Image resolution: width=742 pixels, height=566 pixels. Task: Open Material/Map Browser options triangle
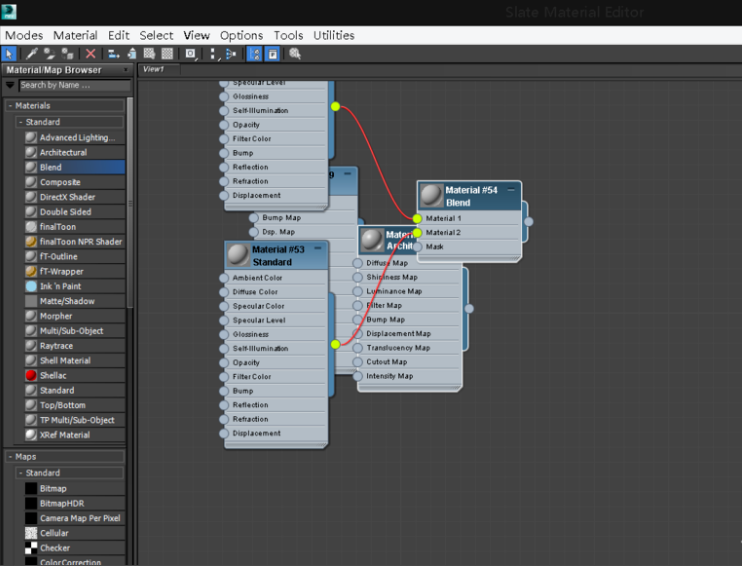9,85
